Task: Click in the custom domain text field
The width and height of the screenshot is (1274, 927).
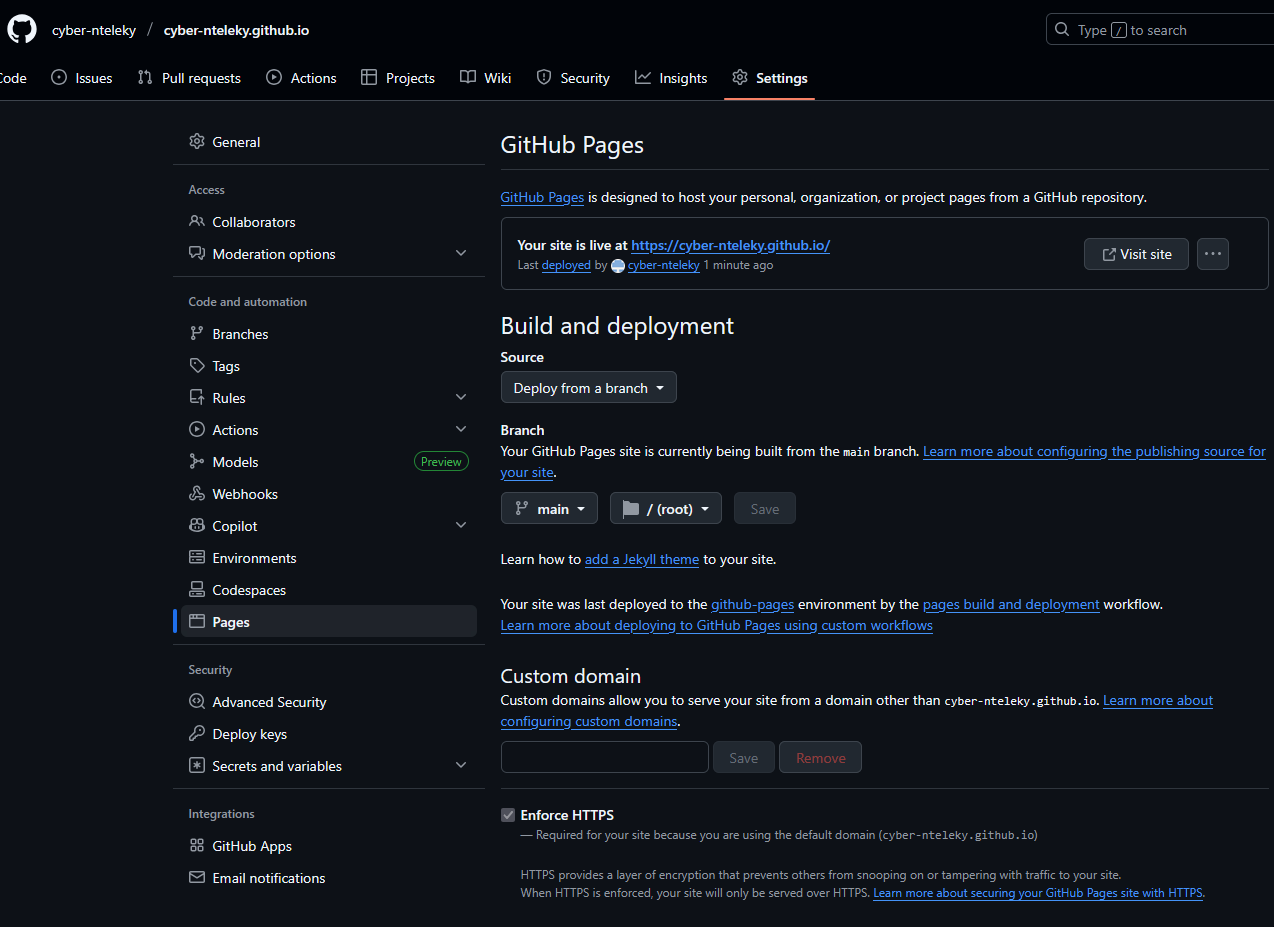Action: 605,758
